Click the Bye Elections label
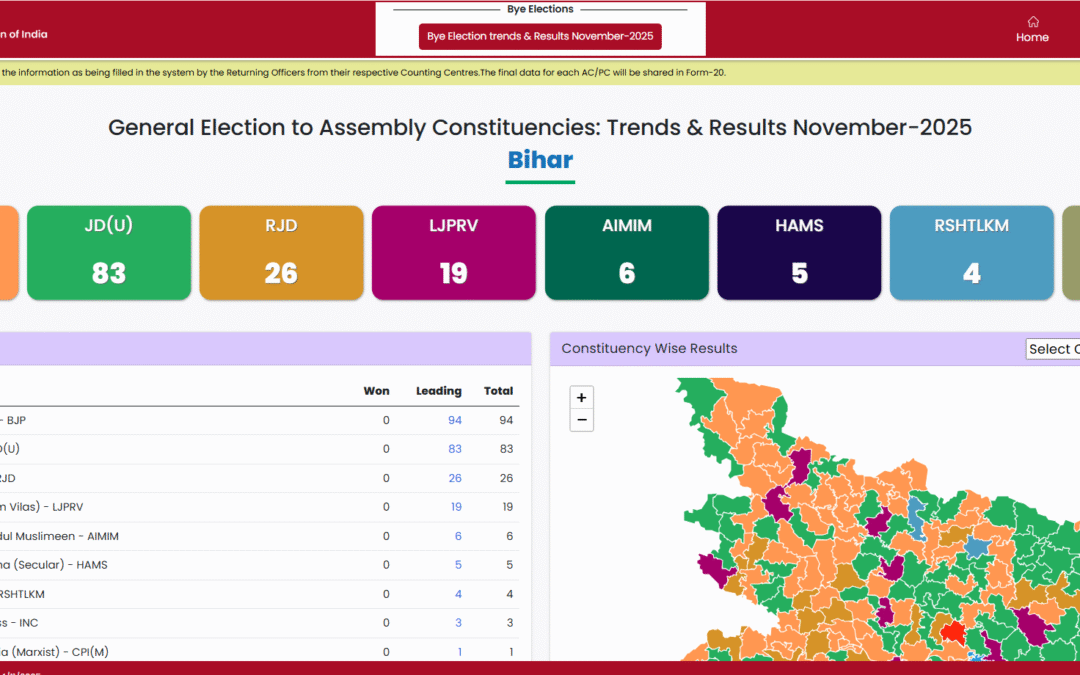Screen dimensions: 1080x675 pos(540,9)
